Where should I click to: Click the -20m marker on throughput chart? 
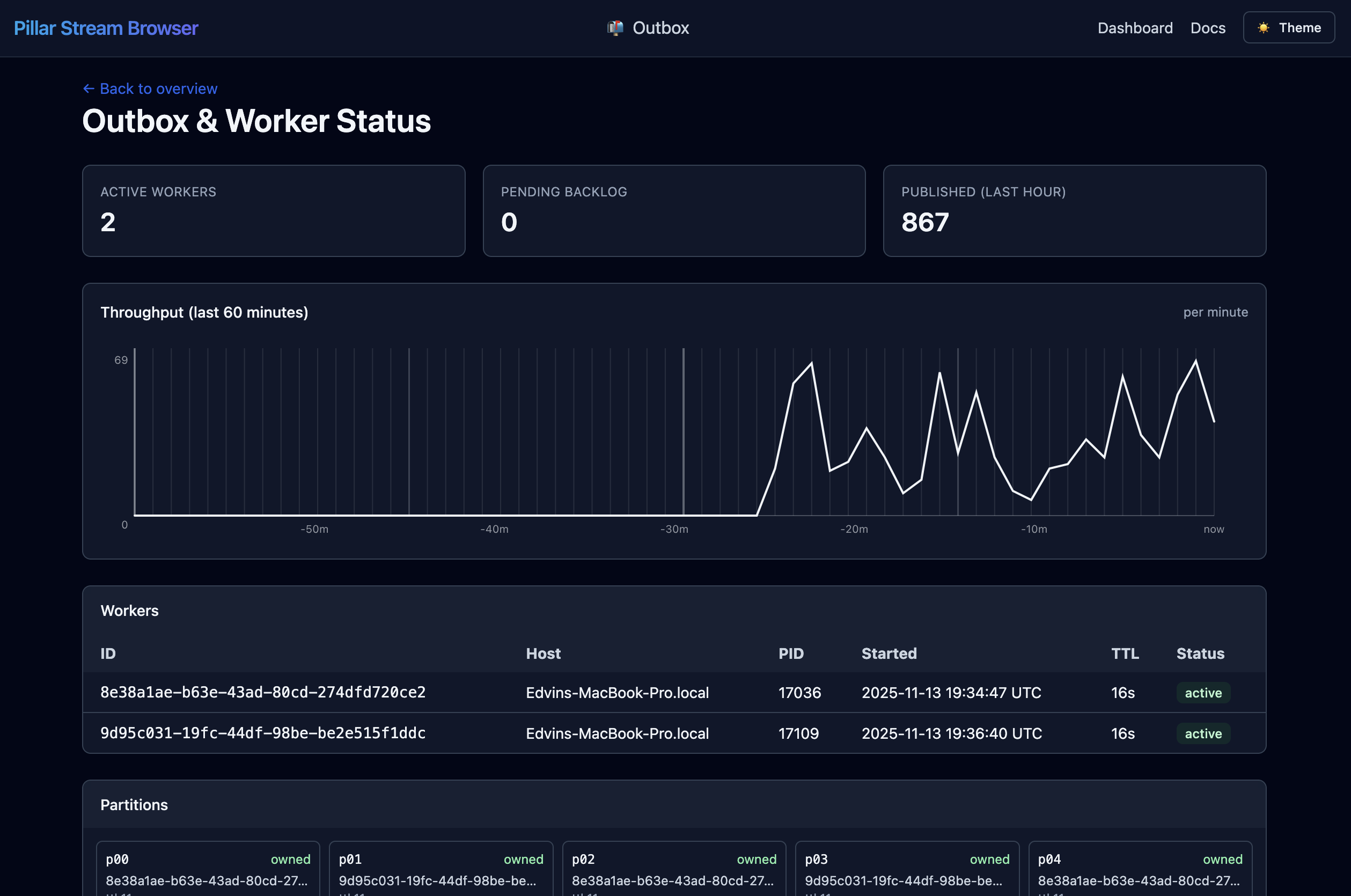(x=854, y=529)
